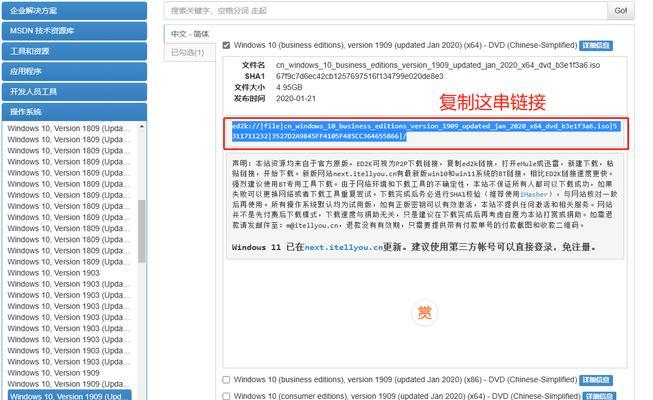Click the release date 2020-01-21
Image resolution: width=653 pixels, height=400 pixels.
coord(296,99)
